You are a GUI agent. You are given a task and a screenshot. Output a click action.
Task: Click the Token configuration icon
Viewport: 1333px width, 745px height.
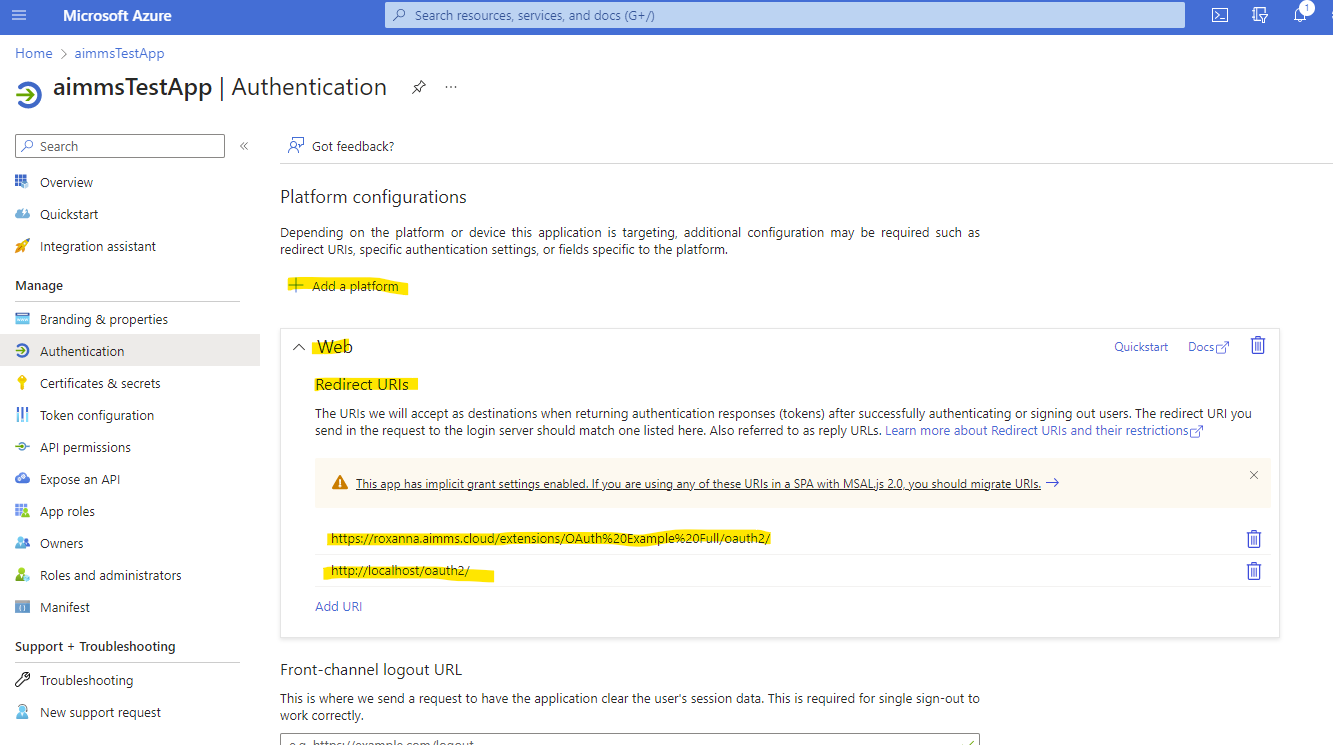pyautogui.click(x=22, y=415)
